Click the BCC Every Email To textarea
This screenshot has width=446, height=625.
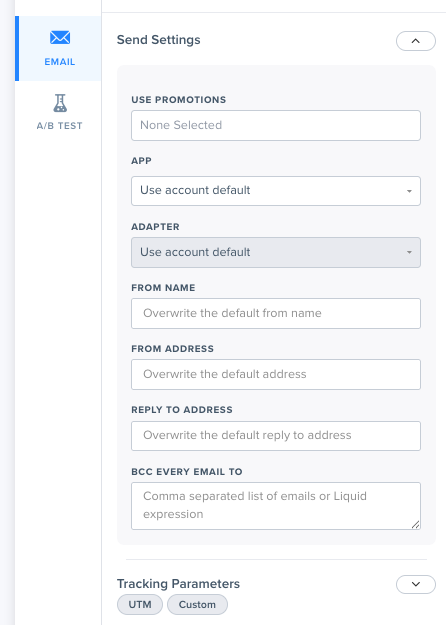[276, 506]
